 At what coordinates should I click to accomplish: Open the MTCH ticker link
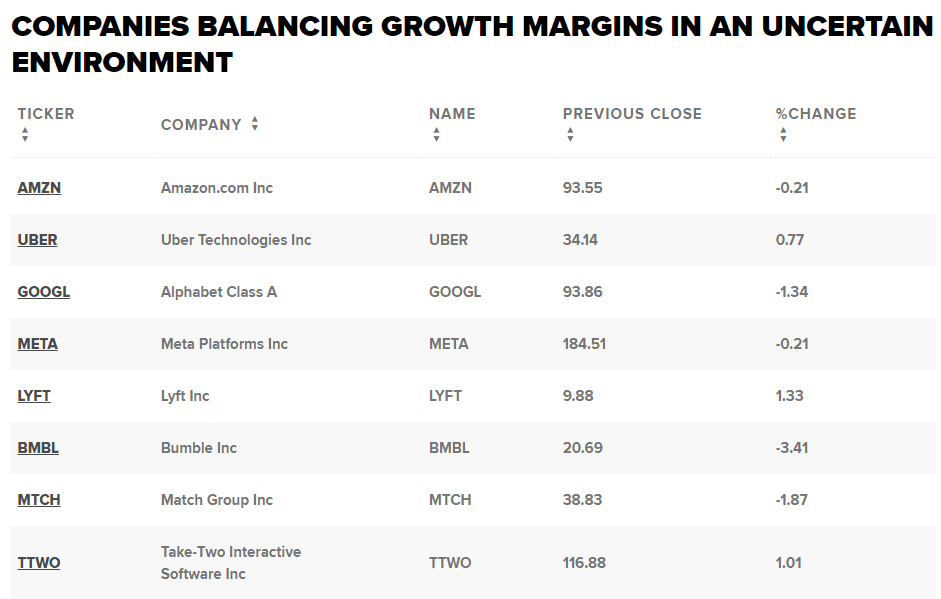point(39,500)
